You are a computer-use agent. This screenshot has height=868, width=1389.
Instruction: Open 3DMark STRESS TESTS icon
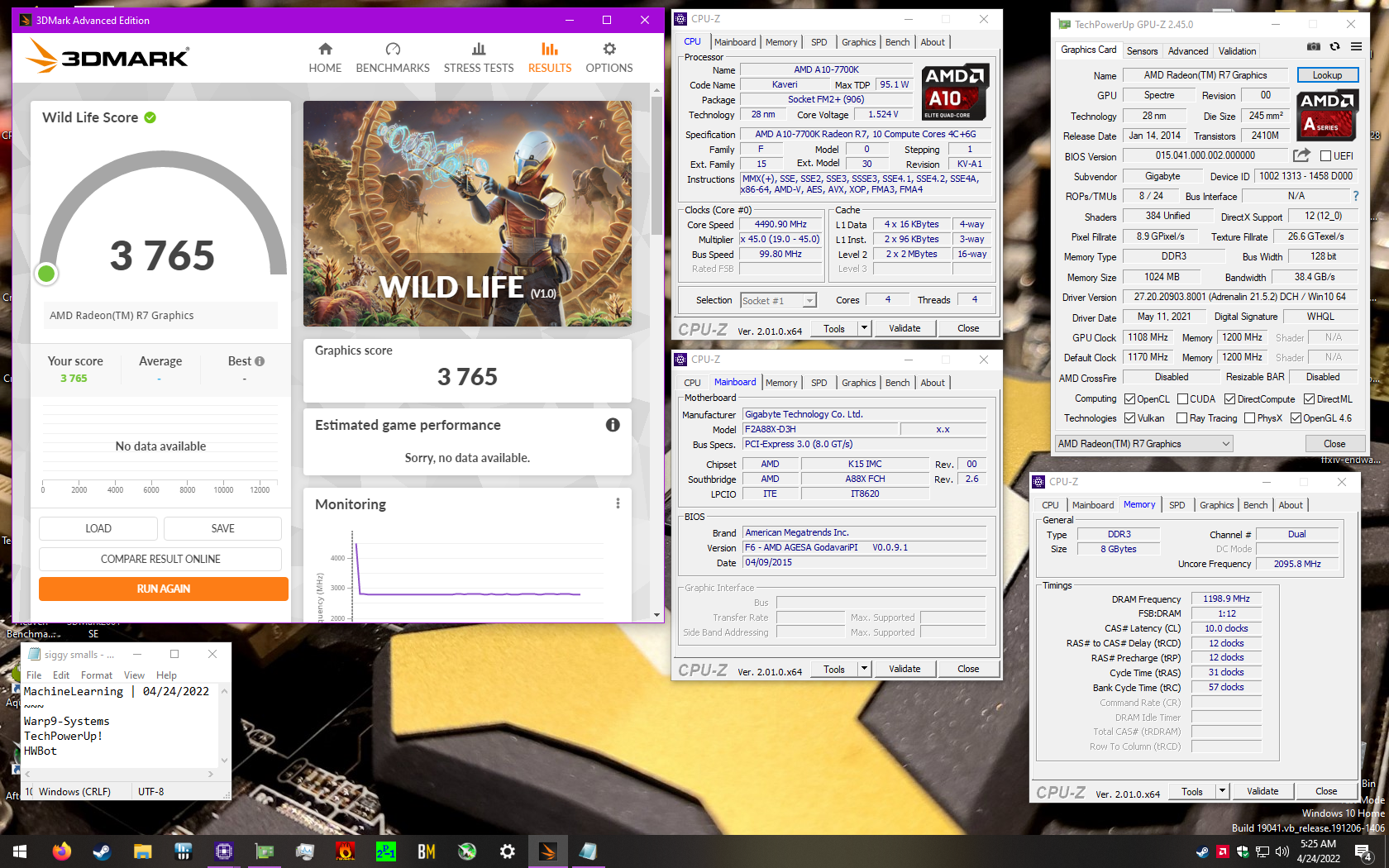coord(479,49)
